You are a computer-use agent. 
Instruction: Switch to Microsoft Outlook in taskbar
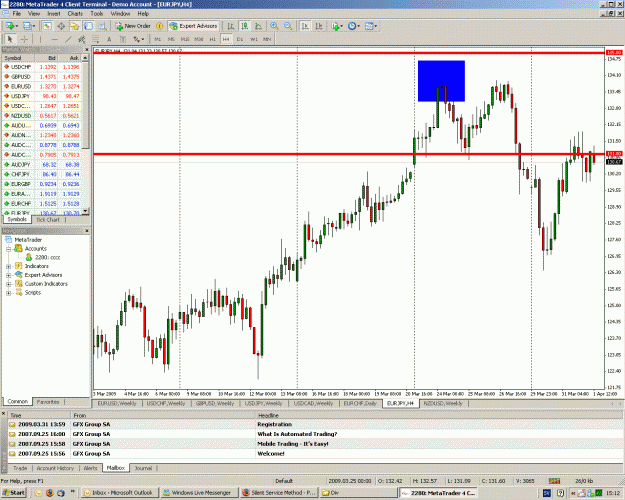point(120,493)
